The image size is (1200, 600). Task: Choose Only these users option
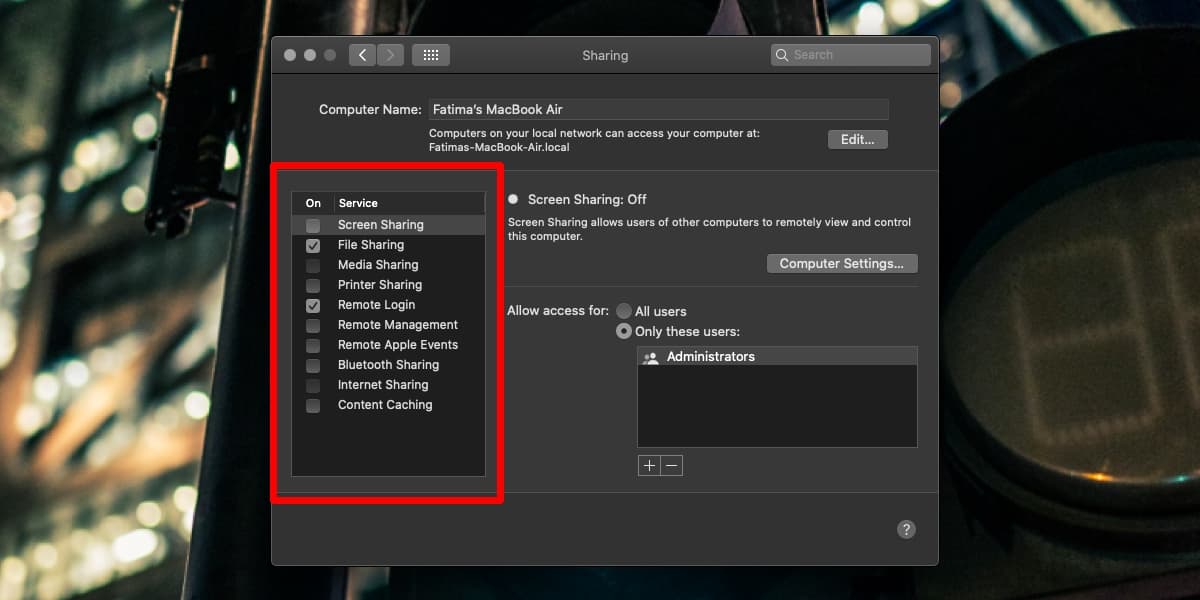pyautogui.click(x=624, y=331)
